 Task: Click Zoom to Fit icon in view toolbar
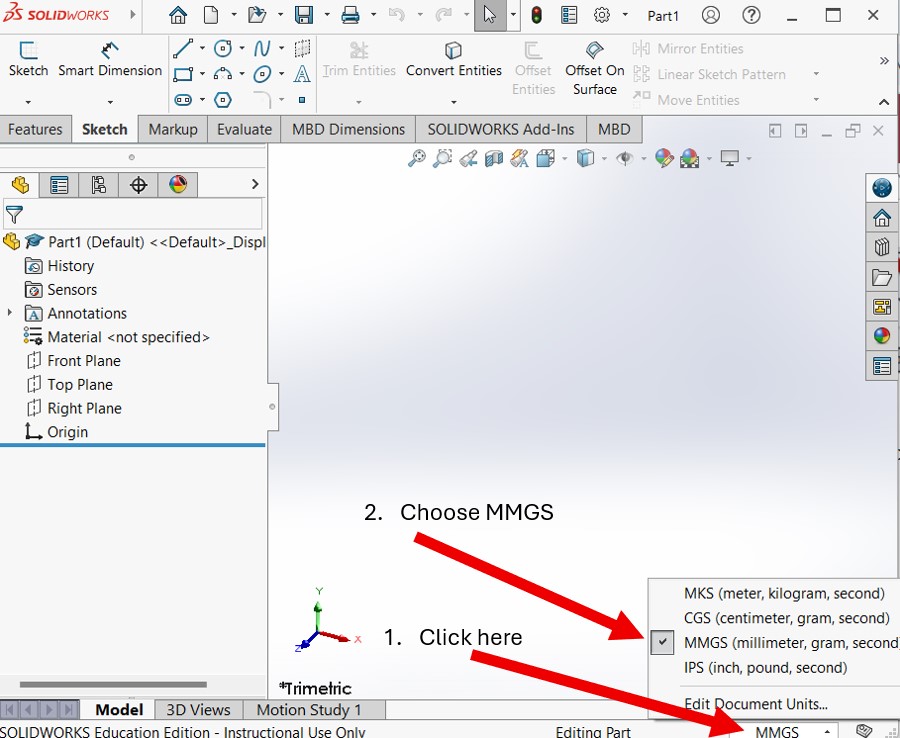tap(417, 158)
